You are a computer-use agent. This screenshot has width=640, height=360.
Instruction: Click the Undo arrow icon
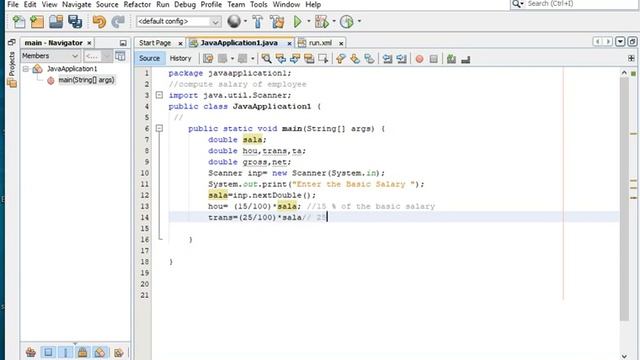pos(99,21)
